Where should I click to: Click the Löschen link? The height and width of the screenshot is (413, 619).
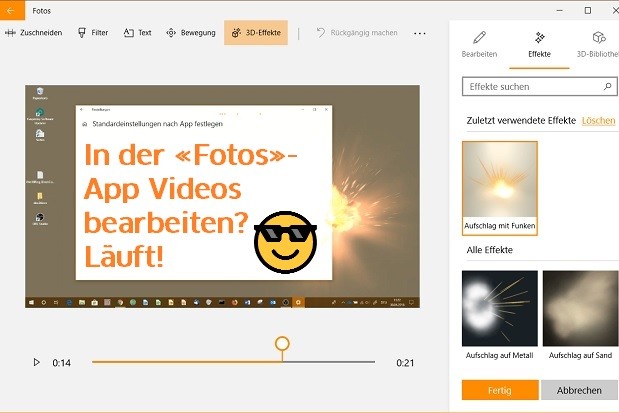(598, 120)
